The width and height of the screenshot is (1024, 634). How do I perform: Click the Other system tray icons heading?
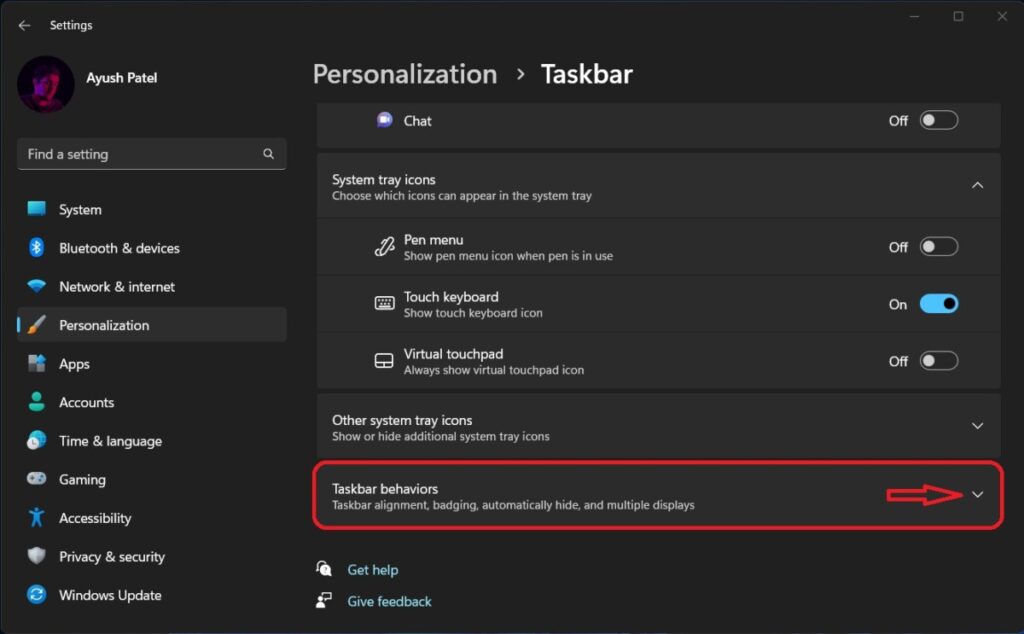[402, 420]
